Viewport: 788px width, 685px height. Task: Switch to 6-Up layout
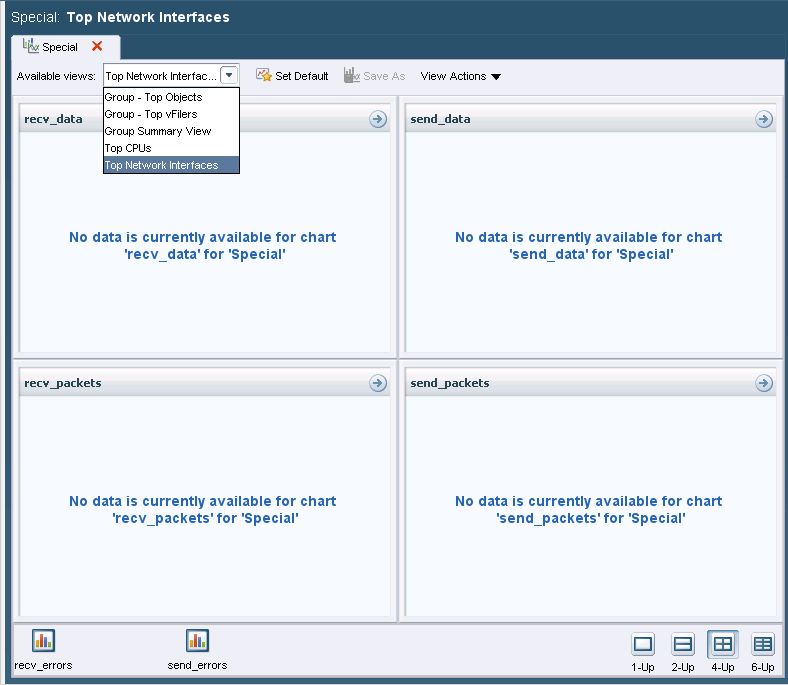[763, 644]
